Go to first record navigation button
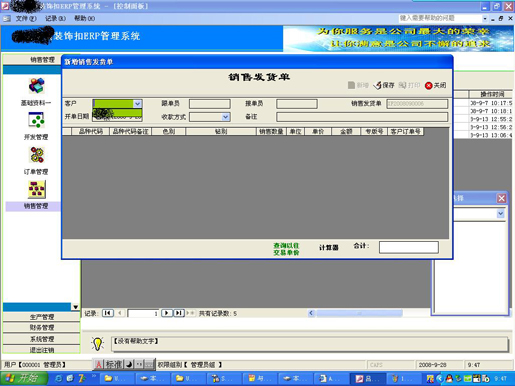The height and width of the screenshot is (386, 515). tap(108, 313)
